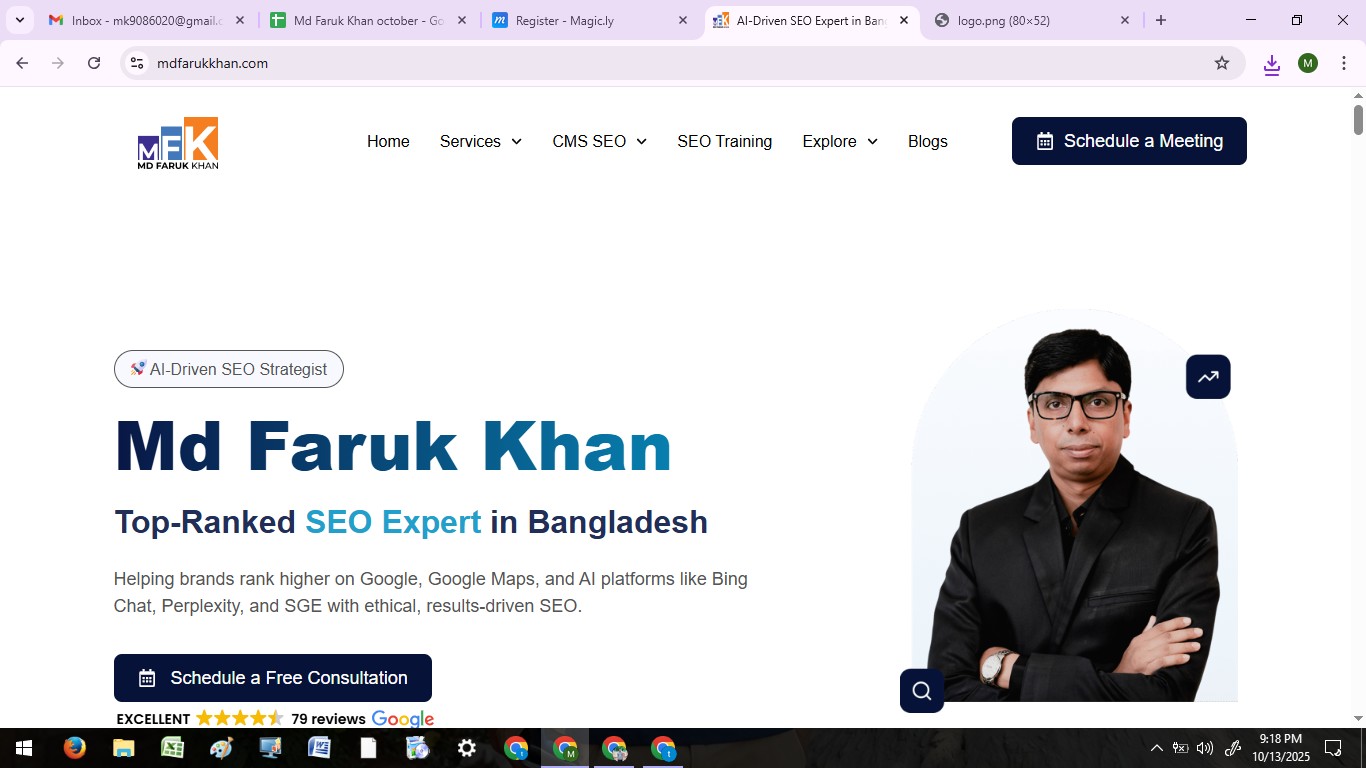Click Schedule a Free Consultation button
The height and width of the screenshot is (768, 1366).
(273, 678)
